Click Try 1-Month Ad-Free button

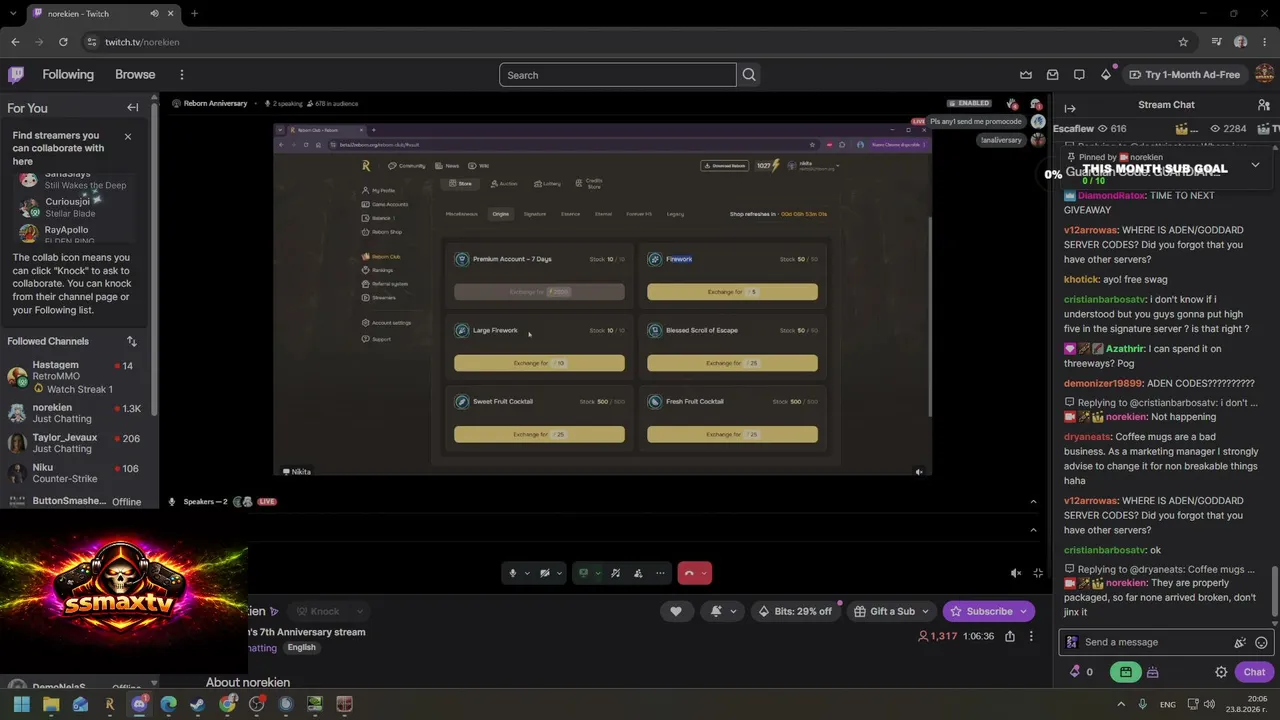[1183, 75]
